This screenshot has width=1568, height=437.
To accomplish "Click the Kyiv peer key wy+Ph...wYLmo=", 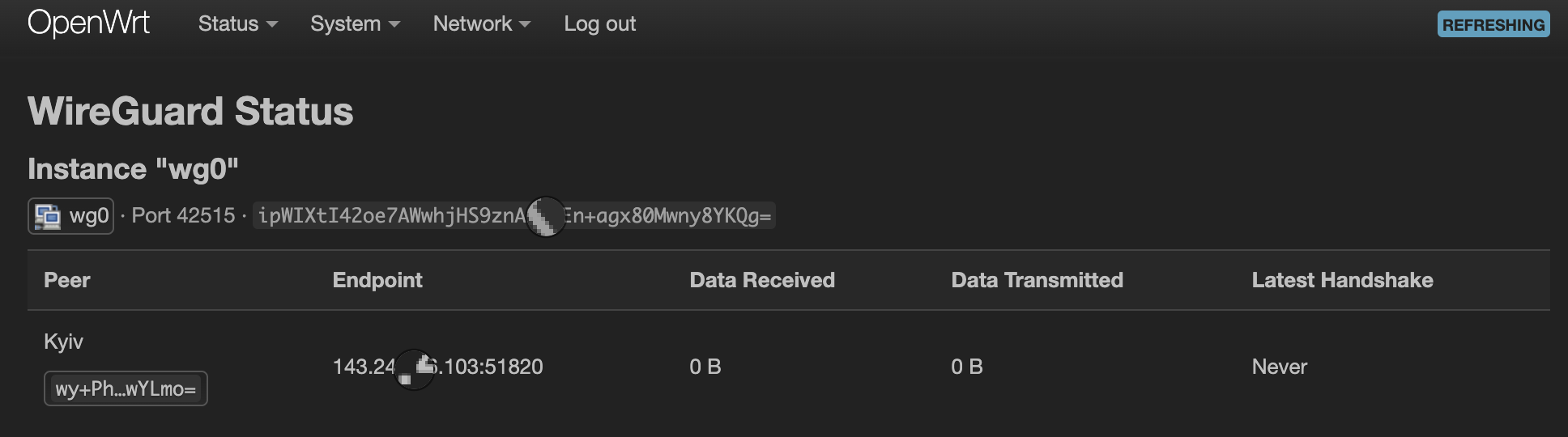I will 126,388.
